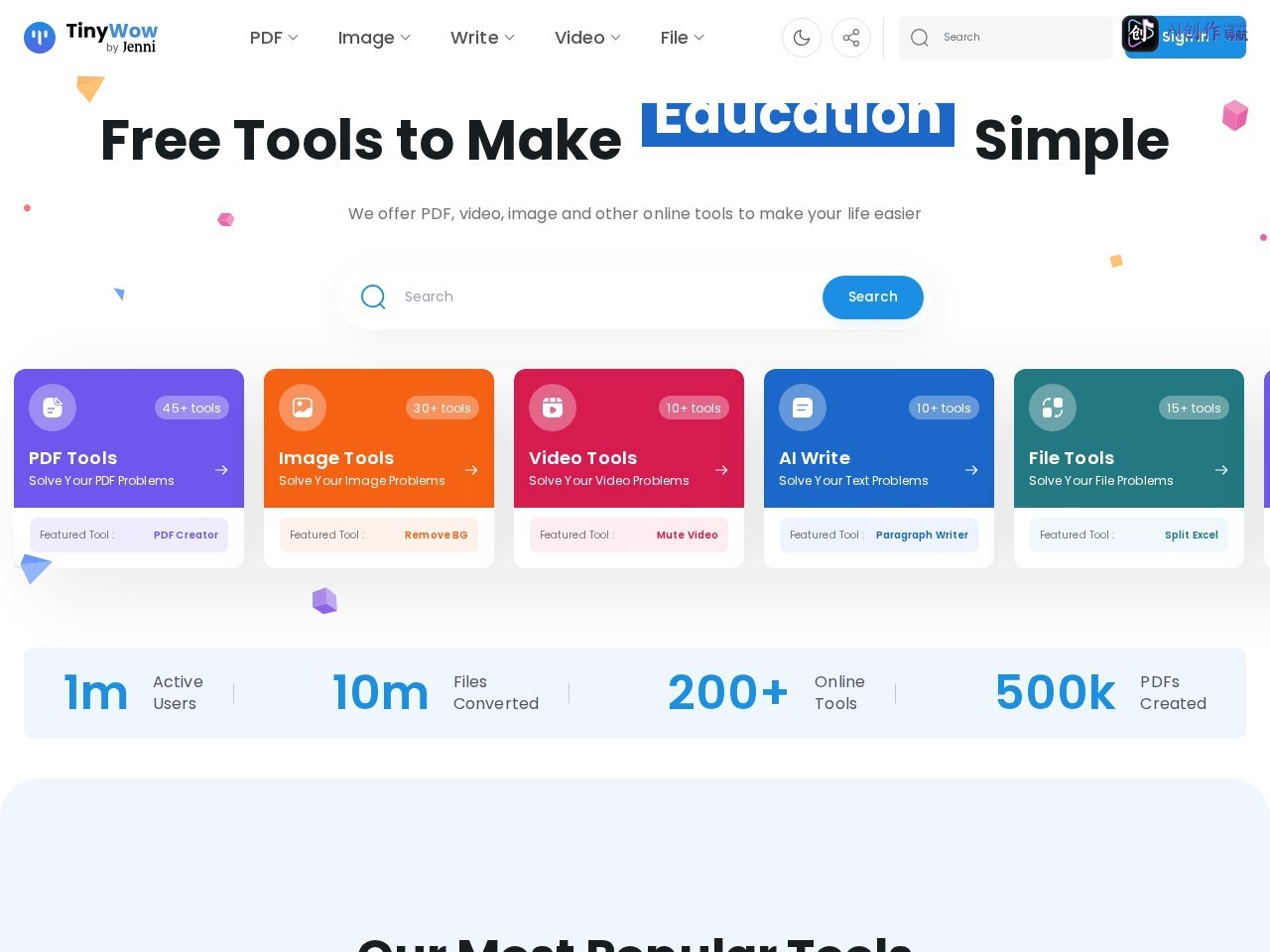This screenshot has height=952, width=1270.
Task: Expand the Image dropdown menu
Action: point(374,38)
